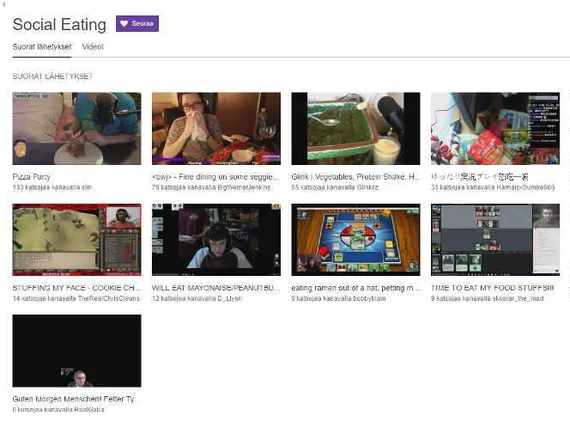Select the Suorat lähetykset tab
The width and height of the screenshot is (570, 428).
coord(42,47)
